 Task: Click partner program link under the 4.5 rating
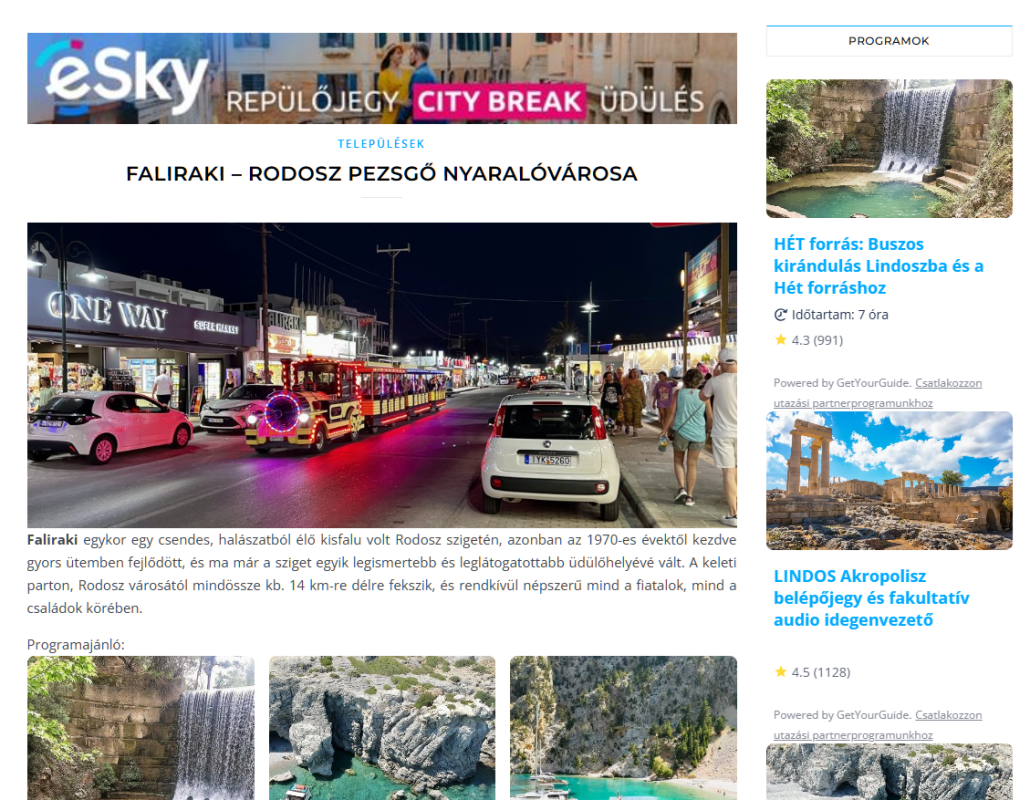tap(948, 715)
